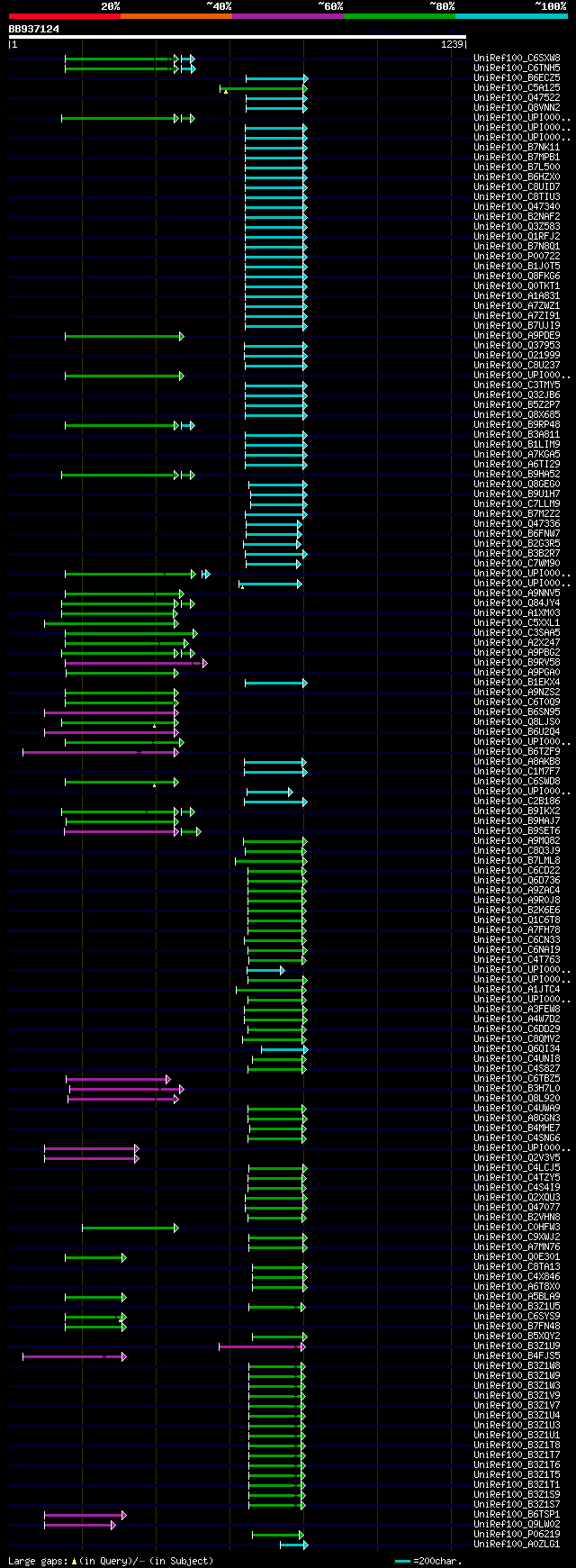Open hit UniRef100_A7ZI91
This screenshot has height=1568, width=576.
517,316
